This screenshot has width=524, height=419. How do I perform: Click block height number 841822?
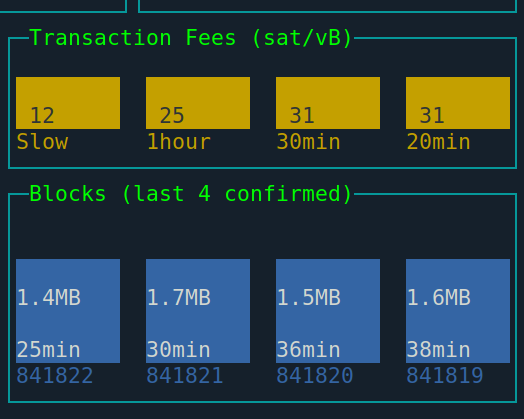click(55, 375)
